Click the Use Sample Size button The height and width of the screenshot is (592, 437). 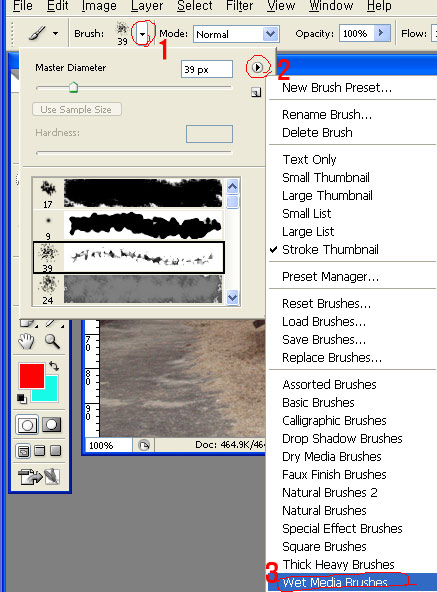77,109
